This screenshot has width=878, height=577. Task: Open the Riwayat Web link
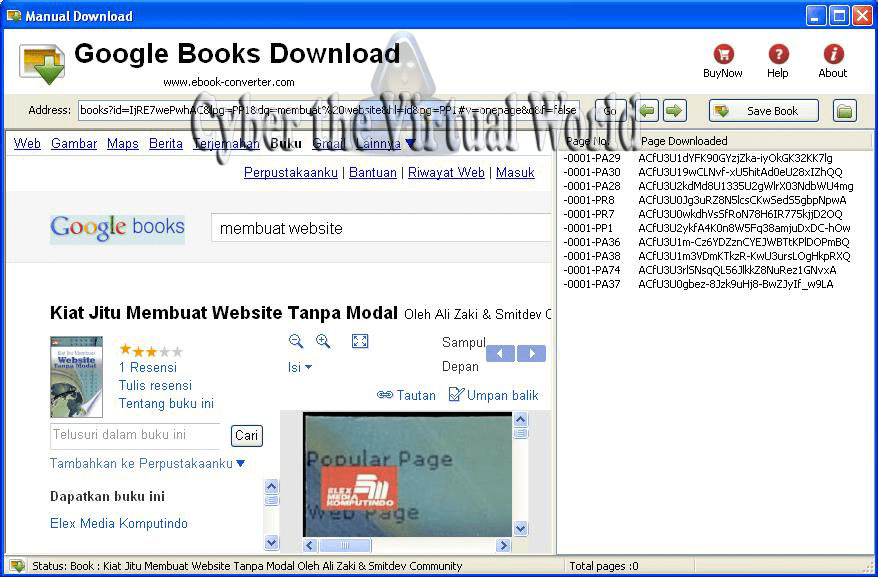click(446, 173)
